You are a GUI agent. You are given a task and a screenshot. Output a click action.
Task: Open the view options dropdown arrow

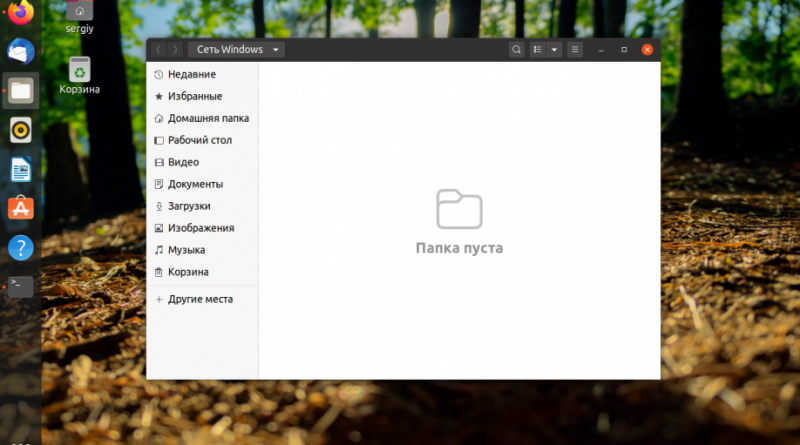coord(554,49)
